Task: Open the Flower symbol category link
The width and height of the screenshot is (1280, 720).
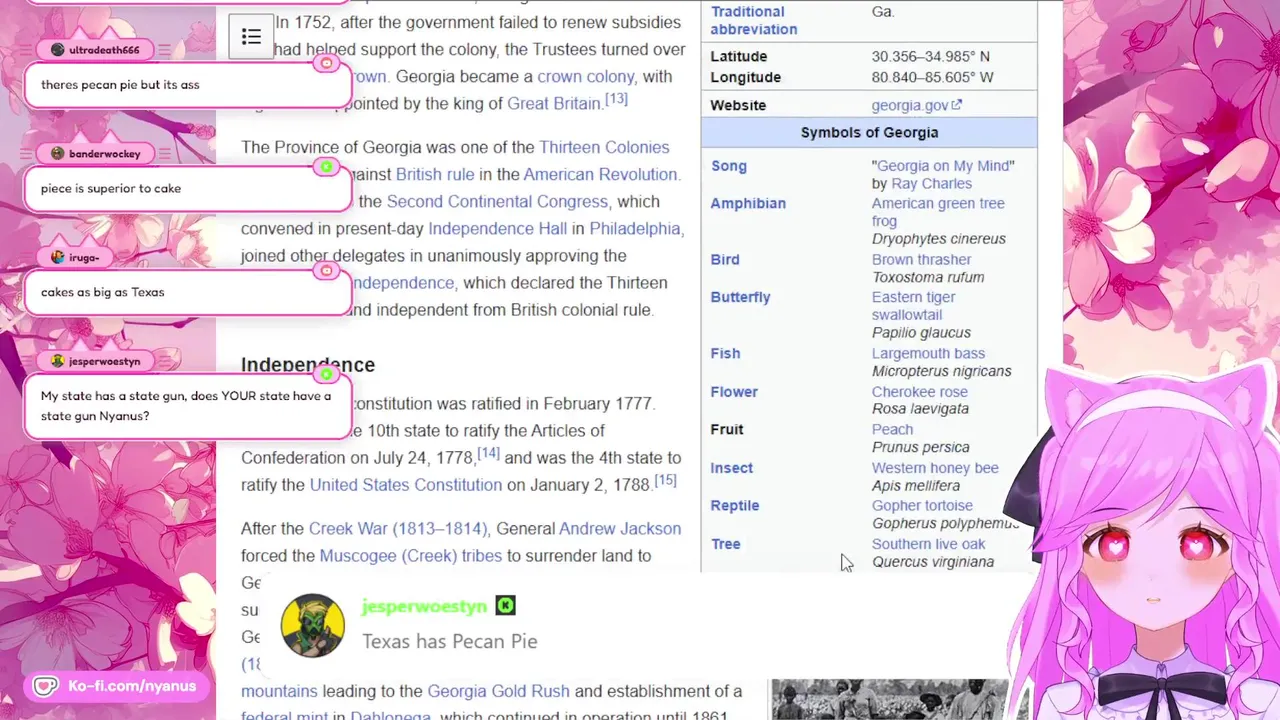Action: [x=734, y=392]
